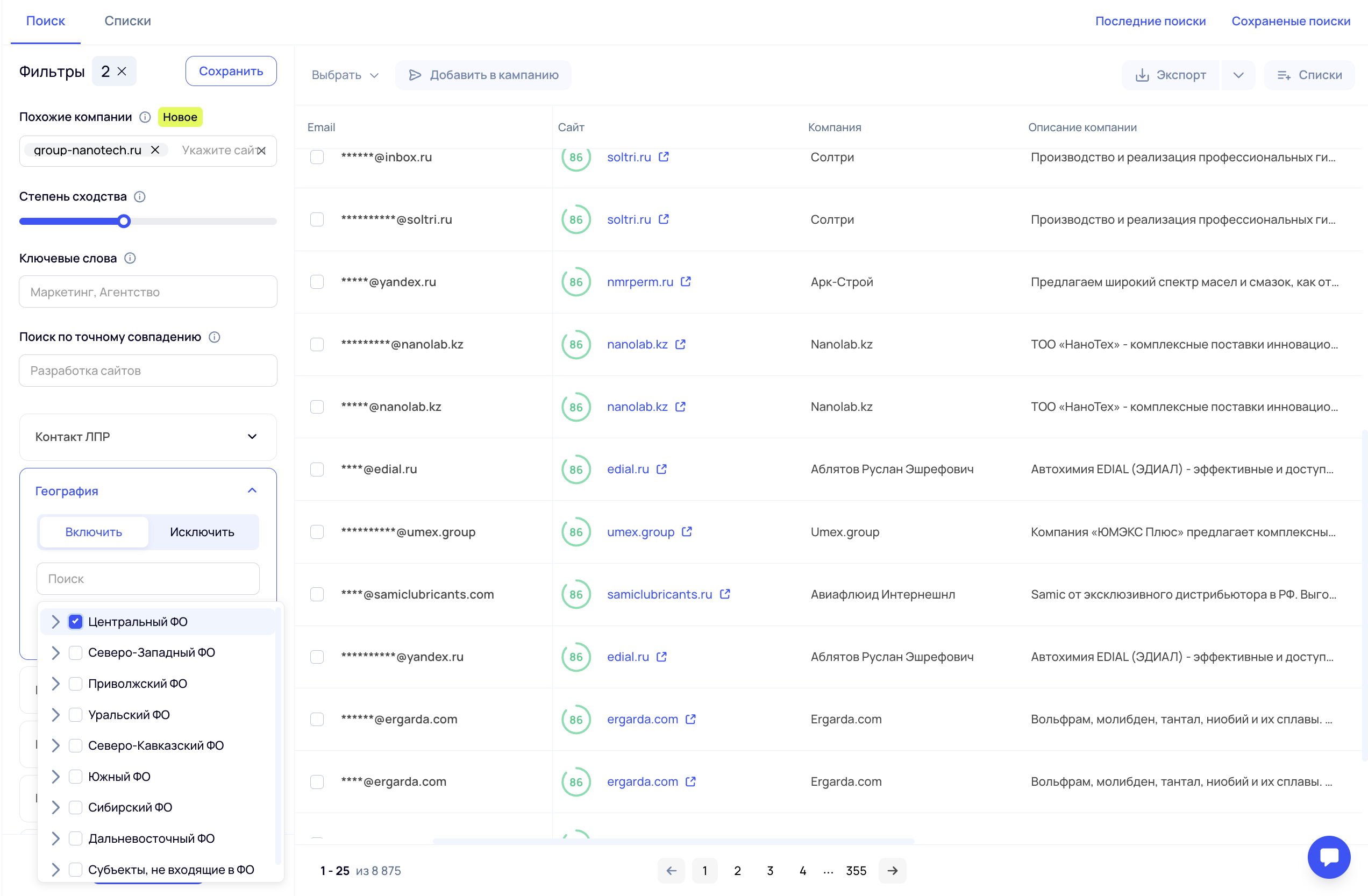Click the Степень сходства slider handle
The height and width of the screenshot is (896, 1368).
click(x=124, y=221)
